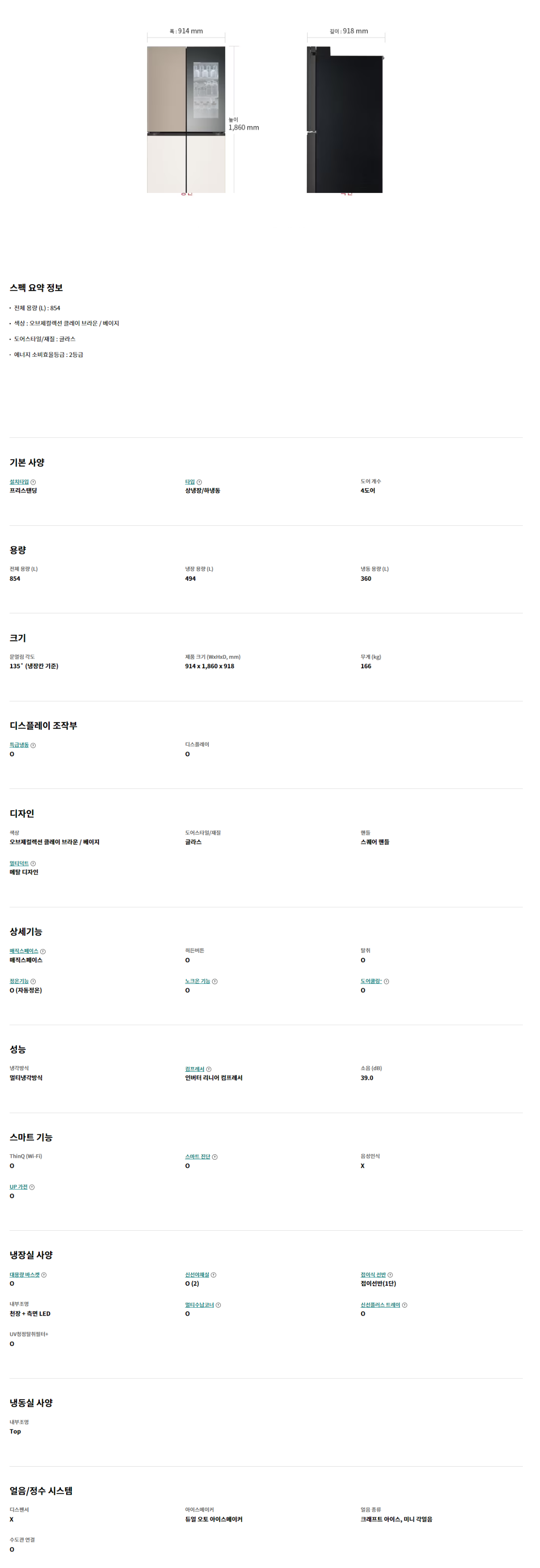The width and height of the screenshot is (540, 1568).
Task: Click the 접이식 선반 link
Action: pyautogui.click(x=372, y=1275)
